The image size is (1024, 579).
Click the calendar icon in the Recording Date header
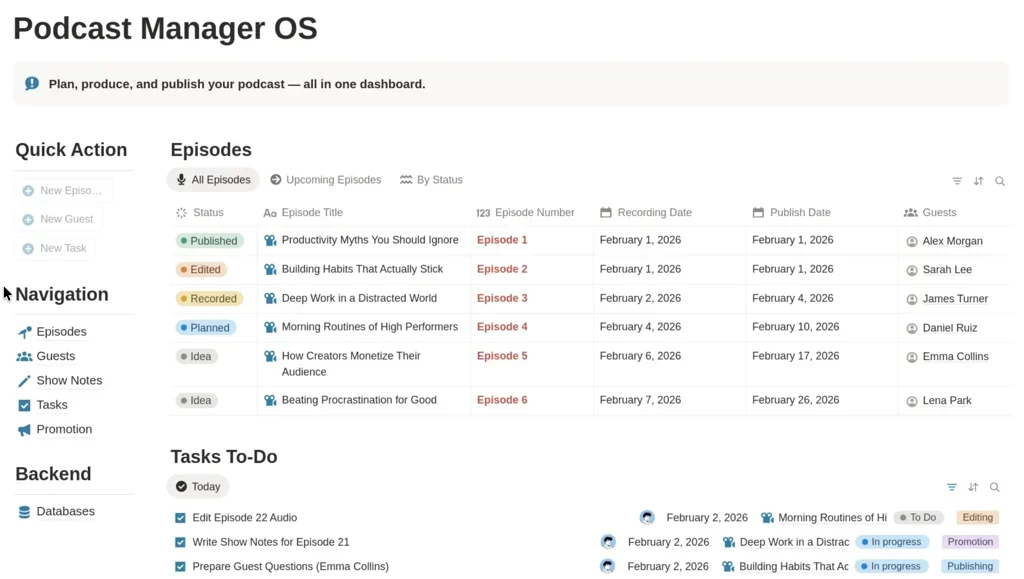click(x=605, y=212)
